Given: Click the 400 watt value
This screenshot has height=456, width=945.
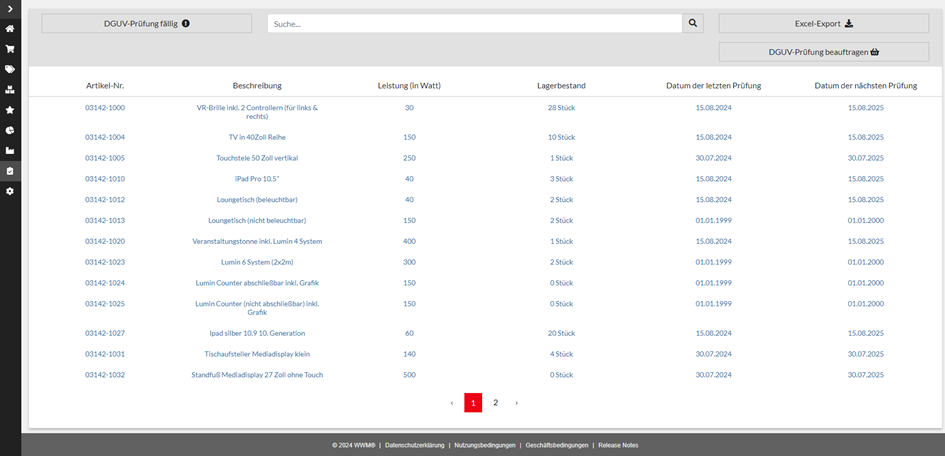Looking at the screenshot, I should (x=409, y=241).
